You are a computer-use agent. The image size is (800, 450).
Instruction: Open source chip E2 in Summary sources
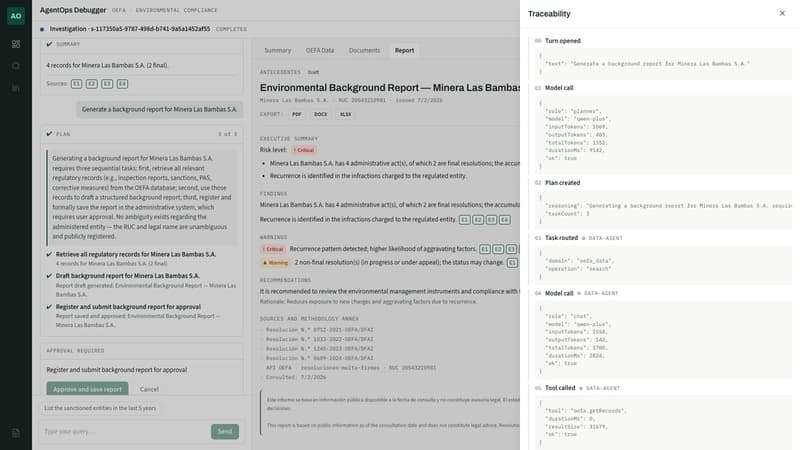[x=92, y=84]
